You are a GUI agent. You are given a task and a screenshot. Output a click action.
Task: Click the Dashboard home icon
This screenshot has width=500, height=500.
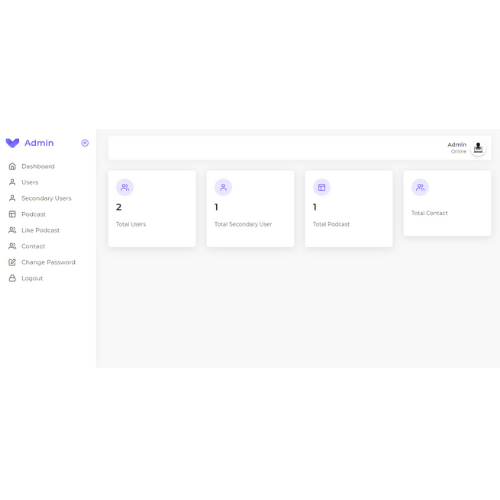12,166
